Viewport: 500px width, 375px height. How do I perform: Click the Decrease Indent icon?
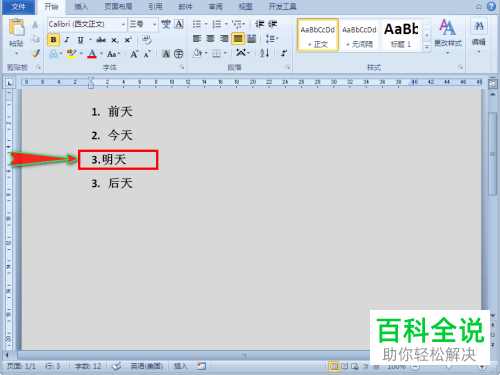259,24
